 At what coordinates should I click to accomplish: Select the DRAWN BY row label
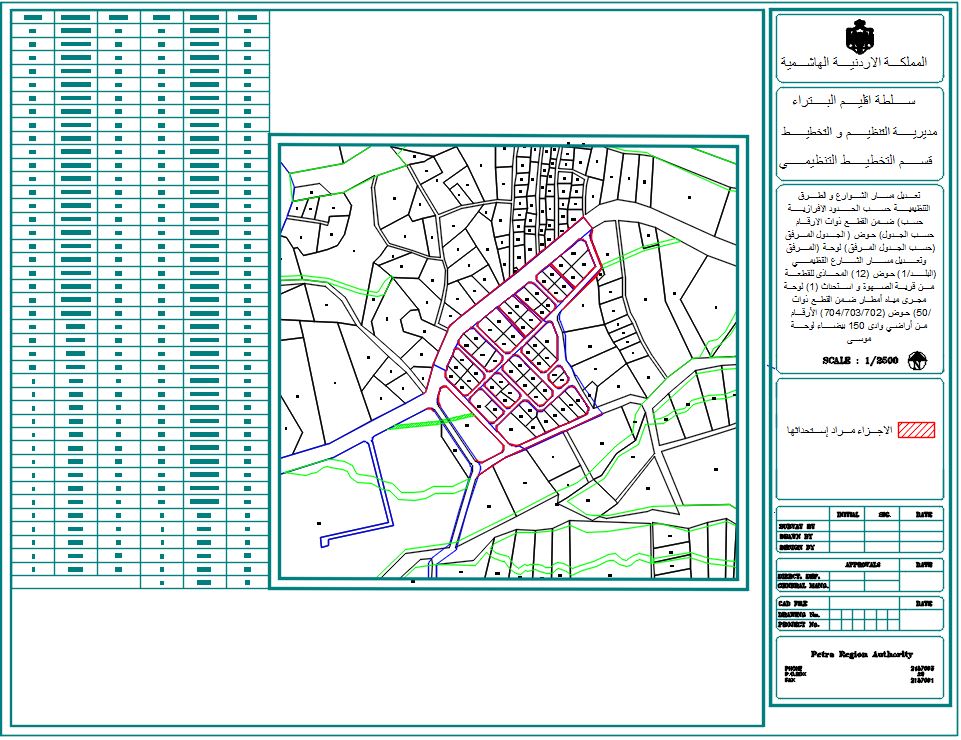[x=796, y=537]
